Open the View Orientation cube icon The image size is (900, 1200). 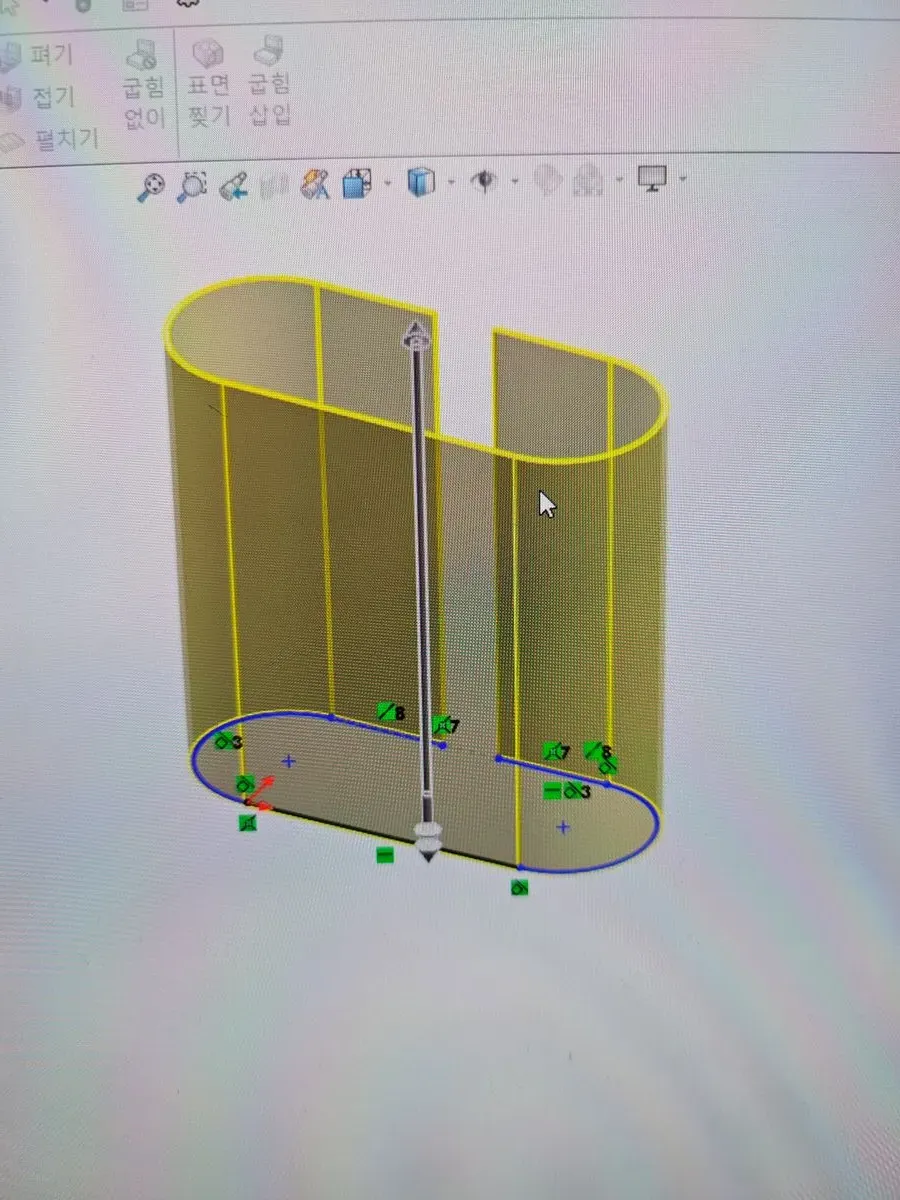(x=357, y=184)
